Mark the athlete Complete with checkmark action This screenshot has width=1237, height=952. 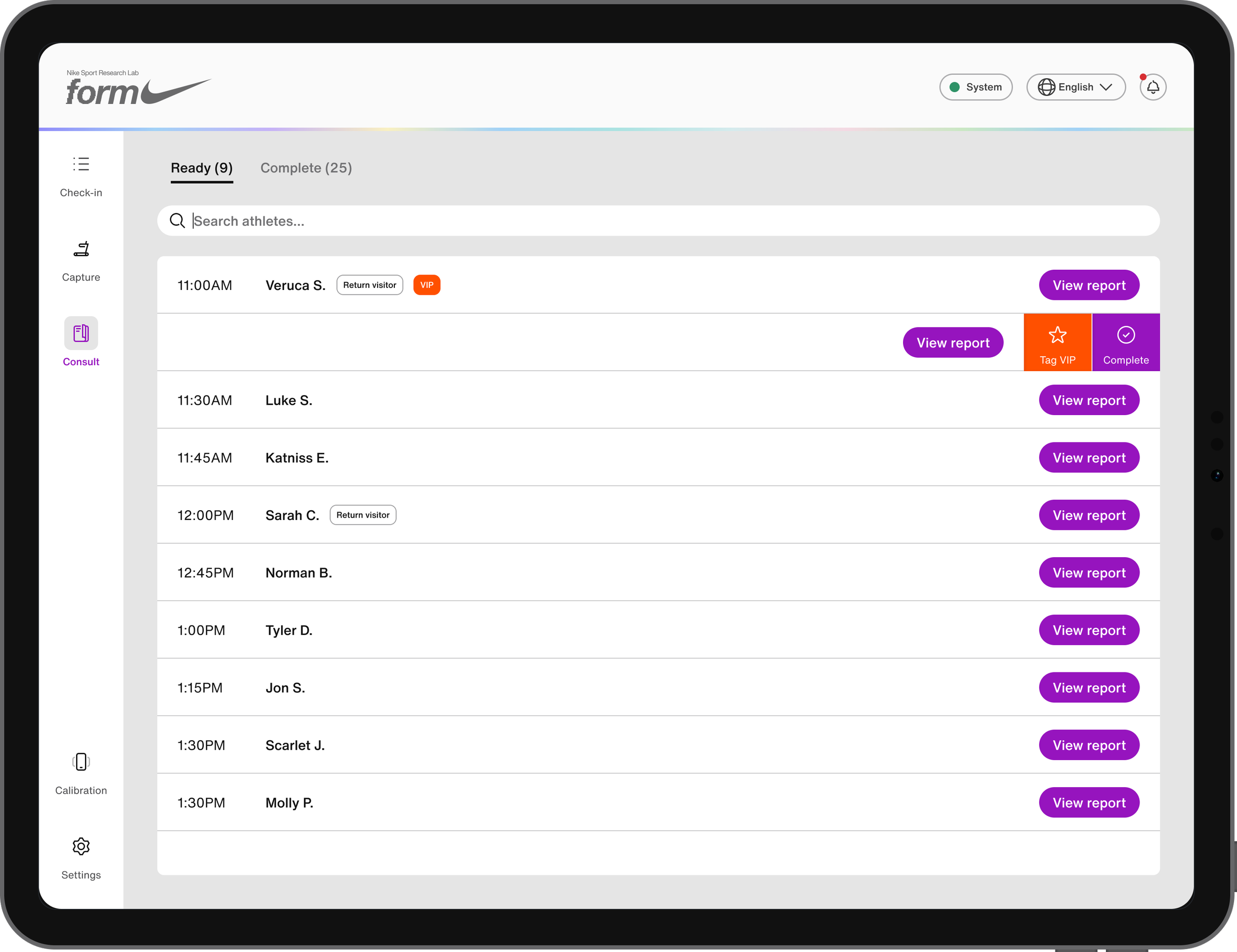point(1126,342)
